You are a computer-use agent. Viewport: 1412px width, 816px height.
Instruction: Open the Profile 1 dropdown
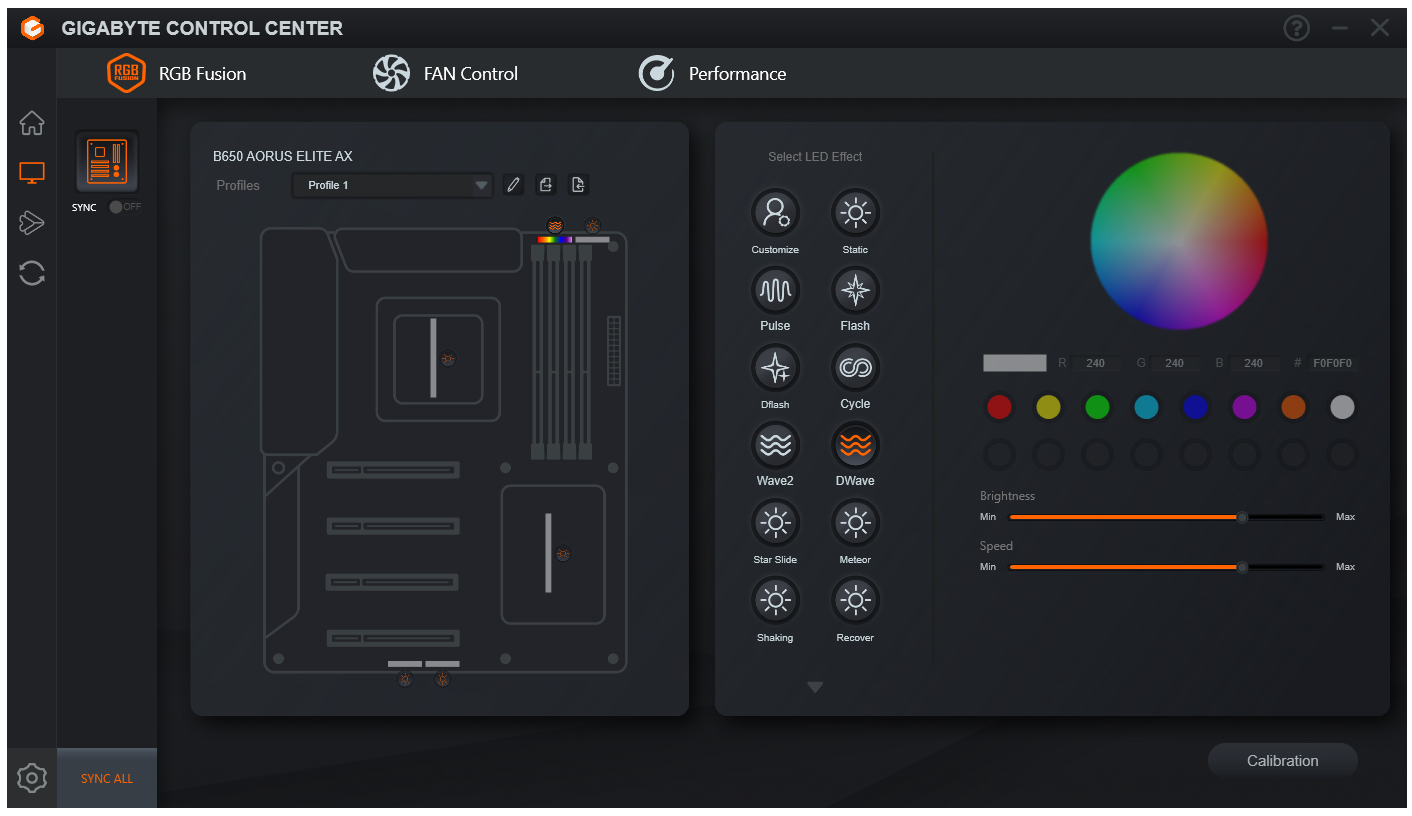pyautogui.click(x=392, y=185)
